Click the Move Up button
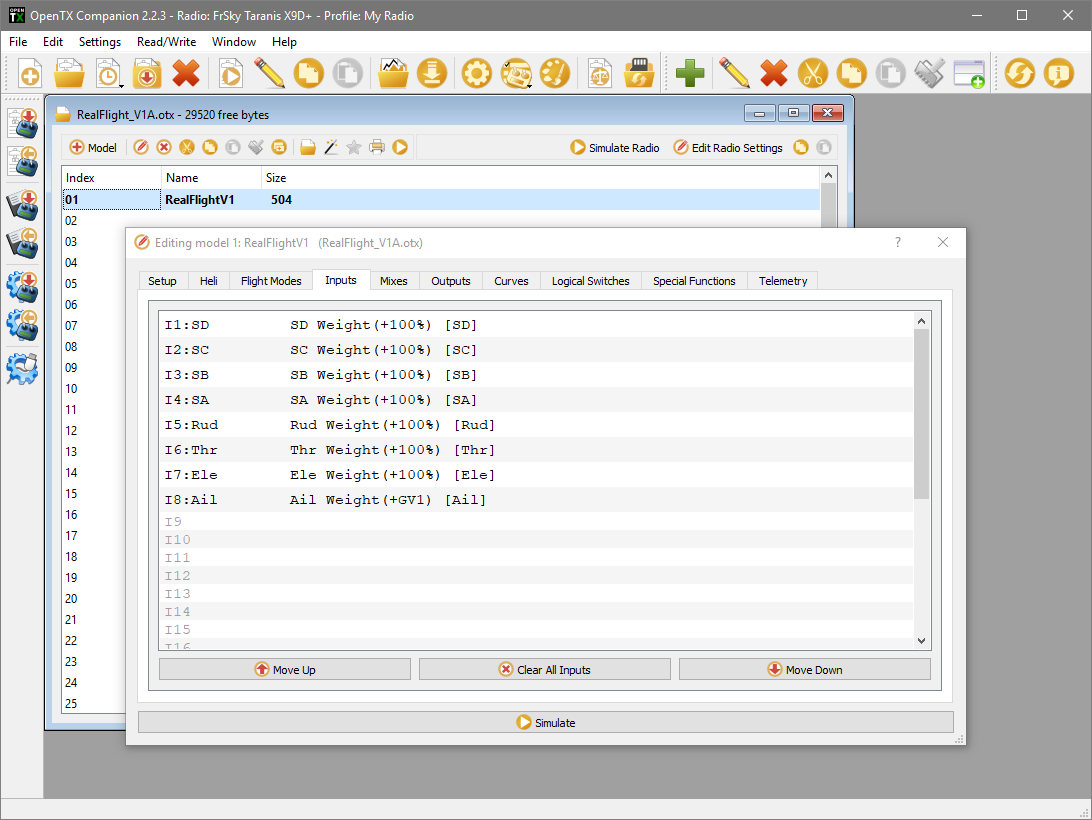 click(285, 670)
